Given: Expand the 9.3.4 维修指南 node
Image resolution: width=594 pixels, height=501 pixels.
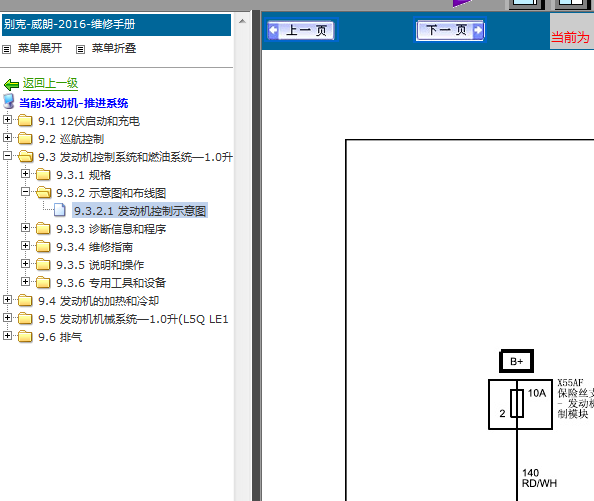Looking at the screenshot, I should [x=25, y=246].
